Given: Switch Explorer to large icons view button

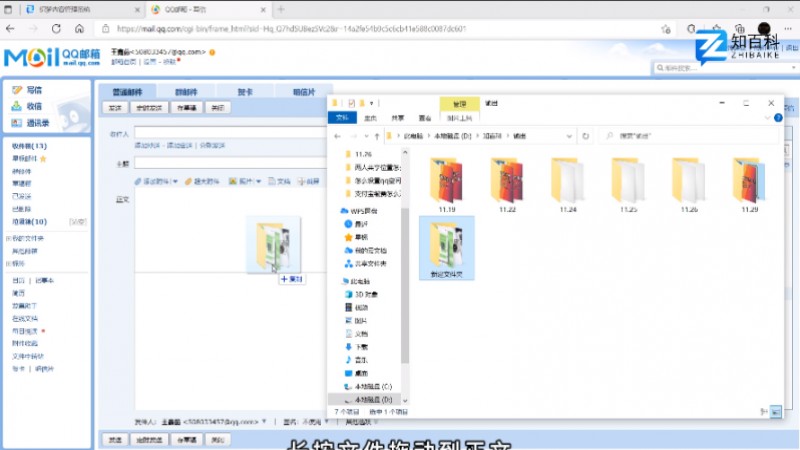Looking at the screenshot, I should tap(776, 412).
